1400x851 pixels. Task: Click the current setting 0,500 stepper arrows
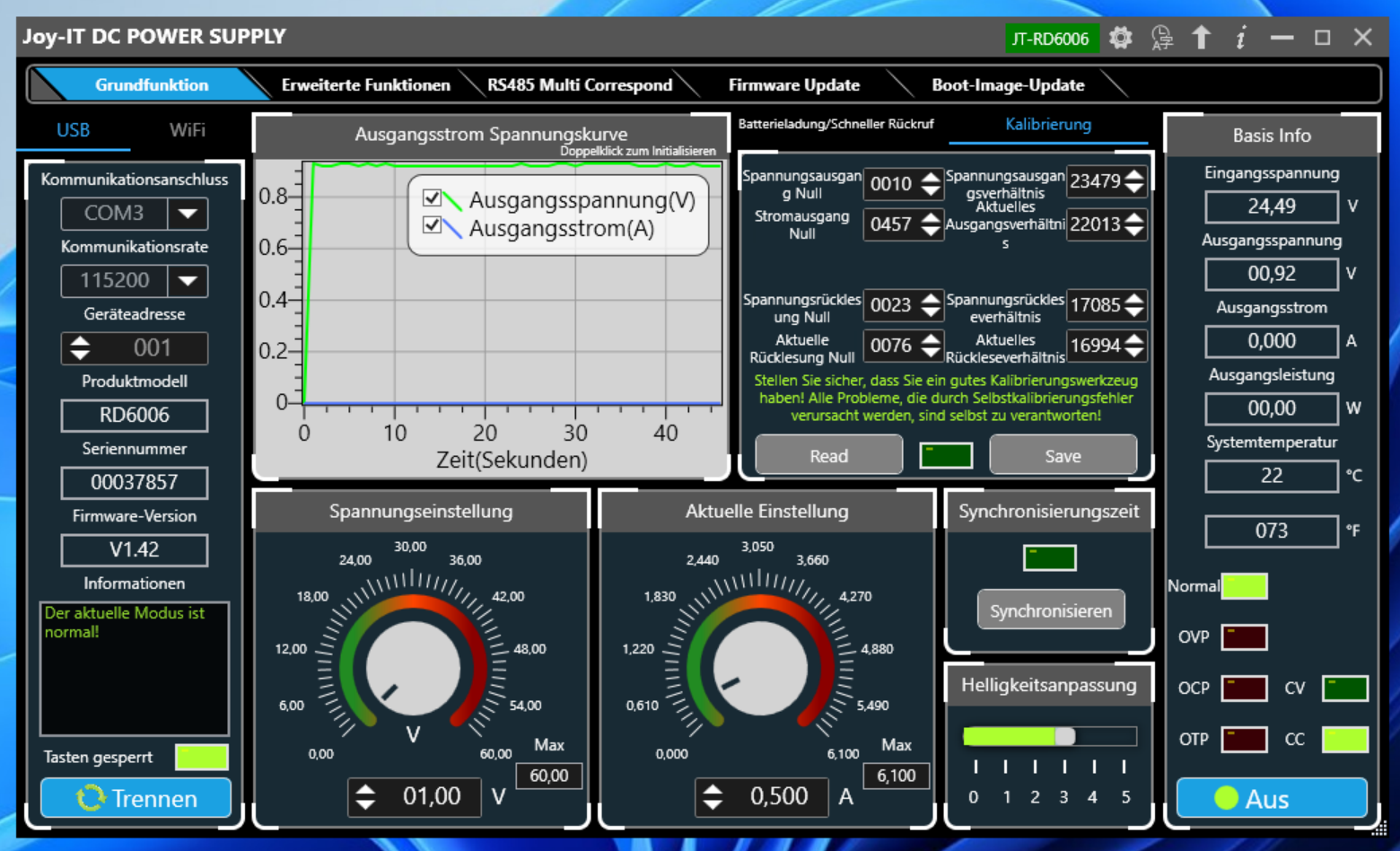coord(713,796)
